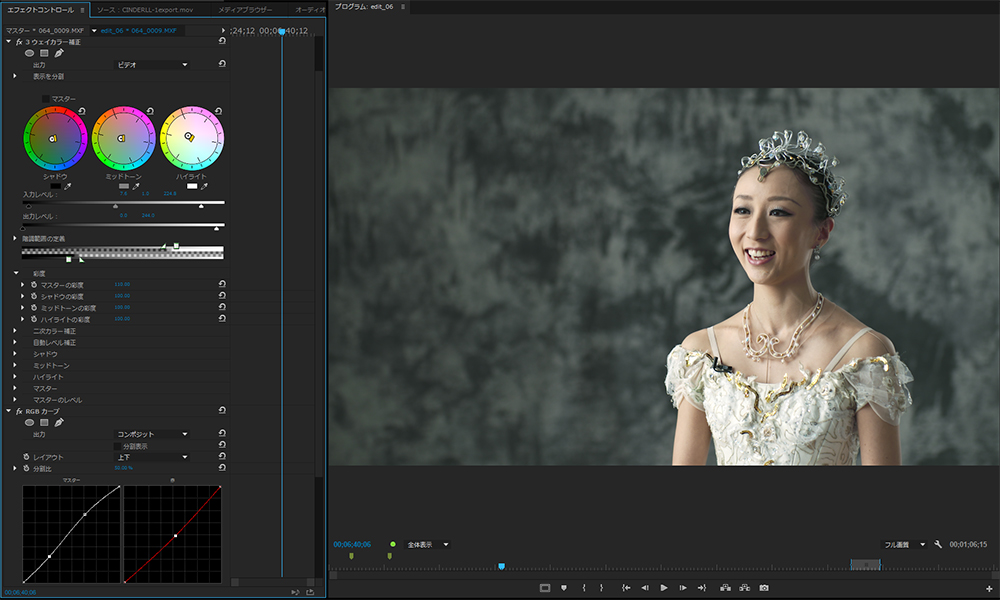Reset the ハイライト color wheel

pos(218,111)
